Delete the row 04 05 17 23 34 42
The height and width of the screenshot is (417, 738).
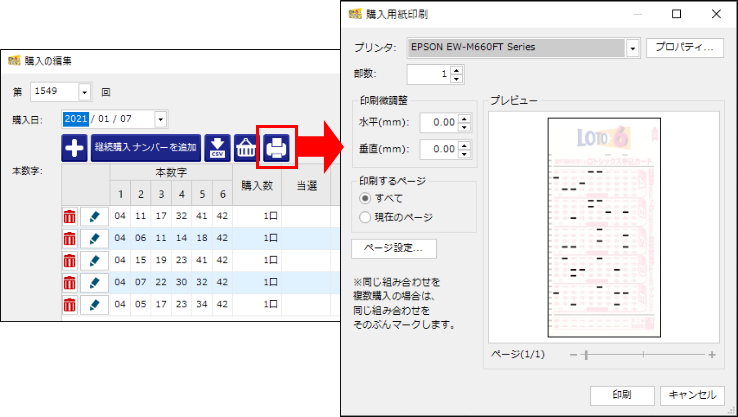[x=70, y=305]
